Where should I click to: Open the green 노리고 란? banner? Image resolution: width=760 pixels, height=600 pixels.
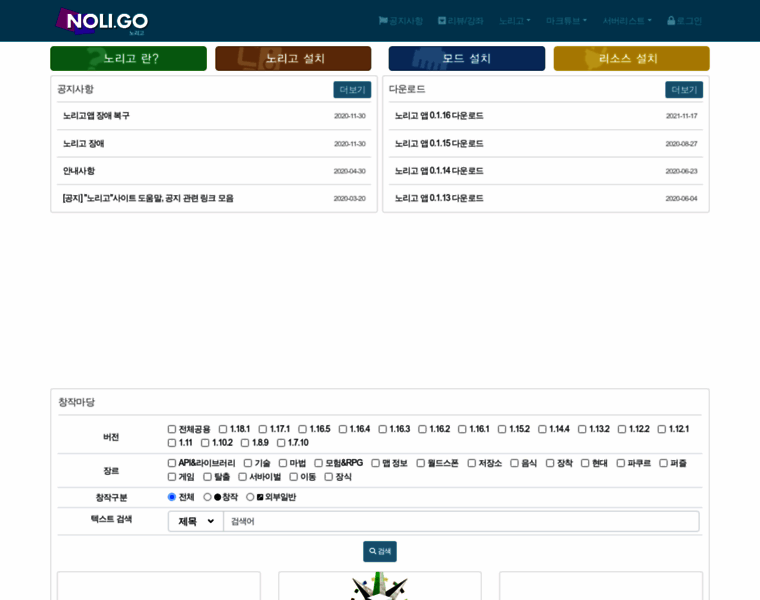point(128,59)
